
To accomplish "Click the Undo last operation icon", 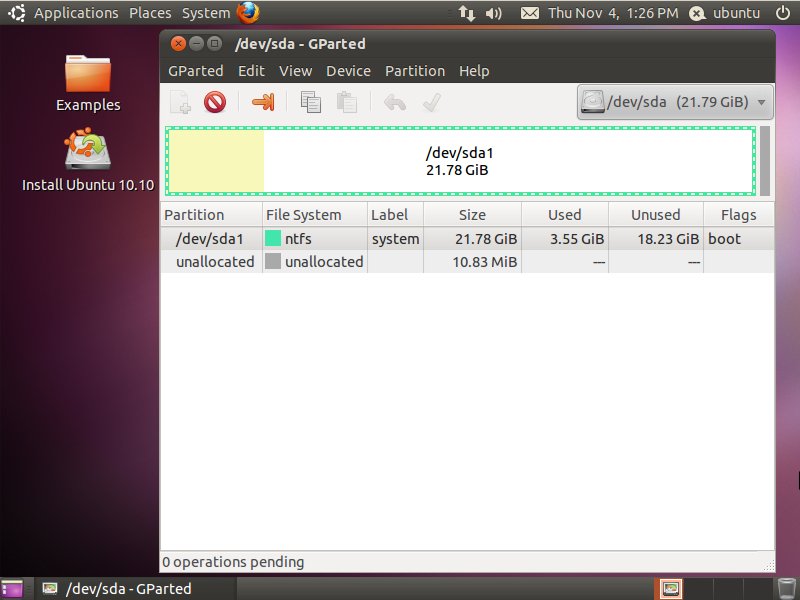I will pyautogui.click(x=395, y=103).
